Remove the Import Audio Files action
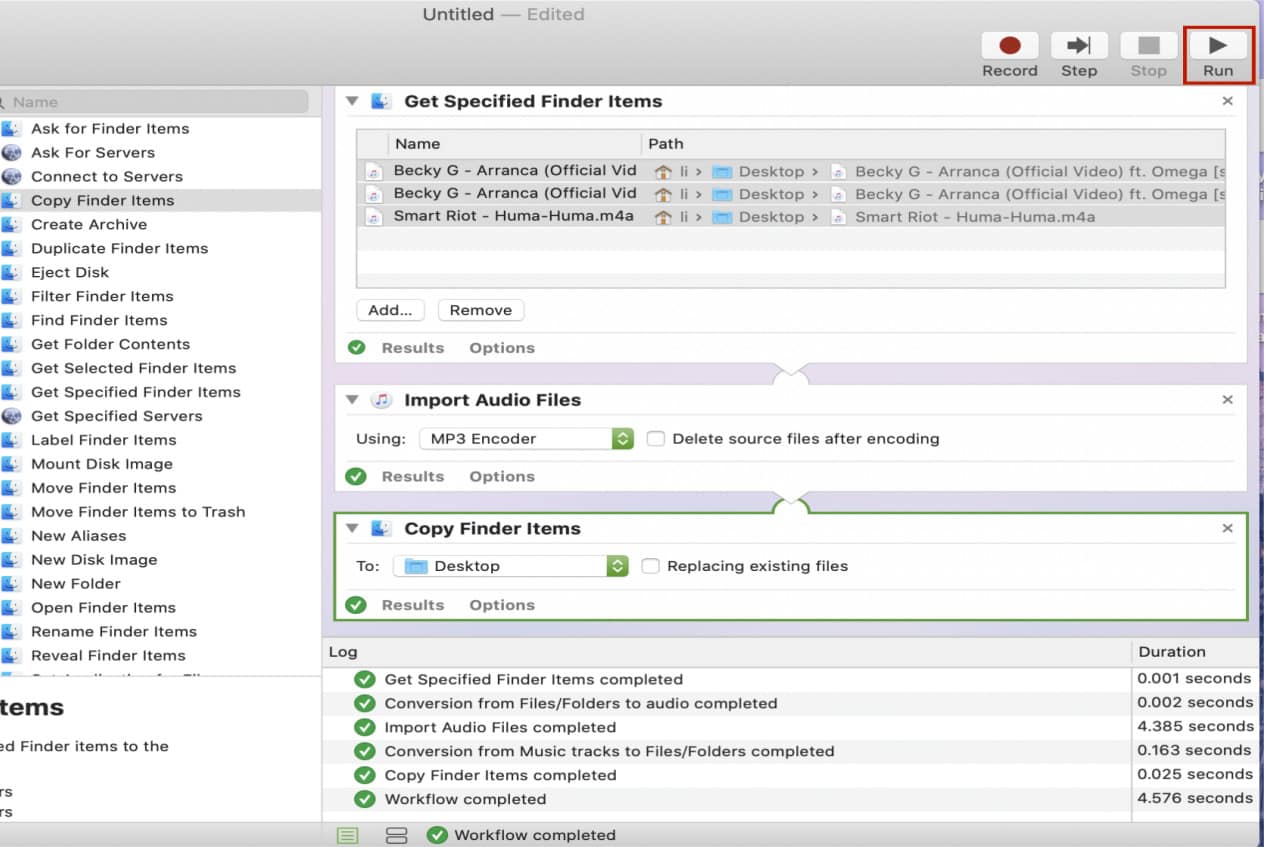1265x847 pixels. 1227,400
